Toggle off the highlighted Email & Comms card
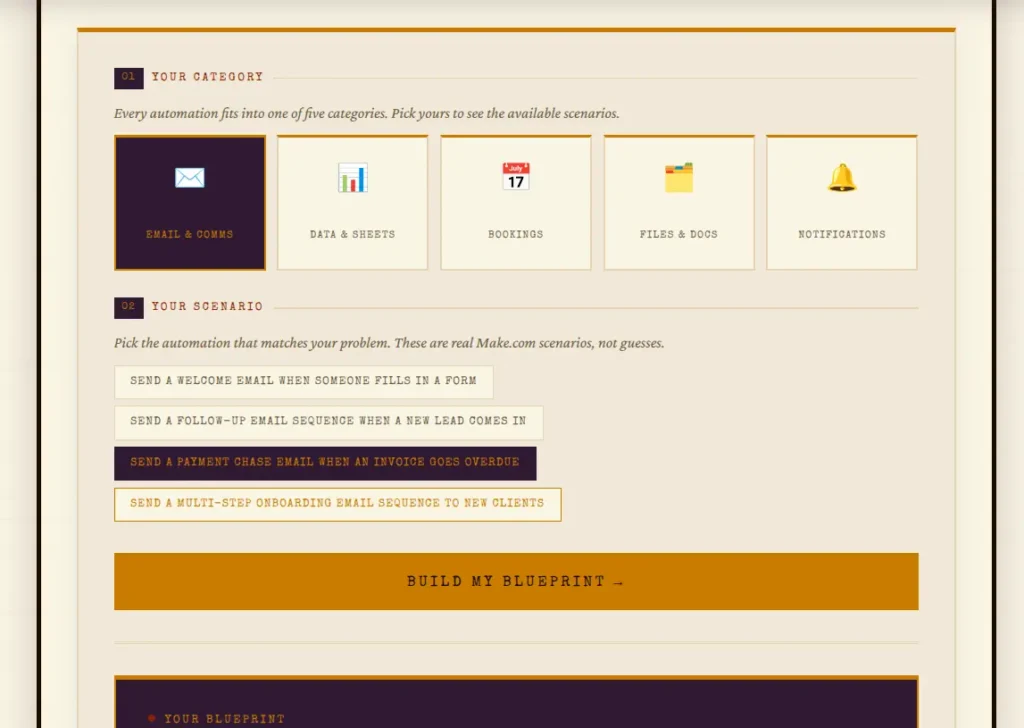Viewport: 1024px width, 728px height. click(x=190, y=202)
